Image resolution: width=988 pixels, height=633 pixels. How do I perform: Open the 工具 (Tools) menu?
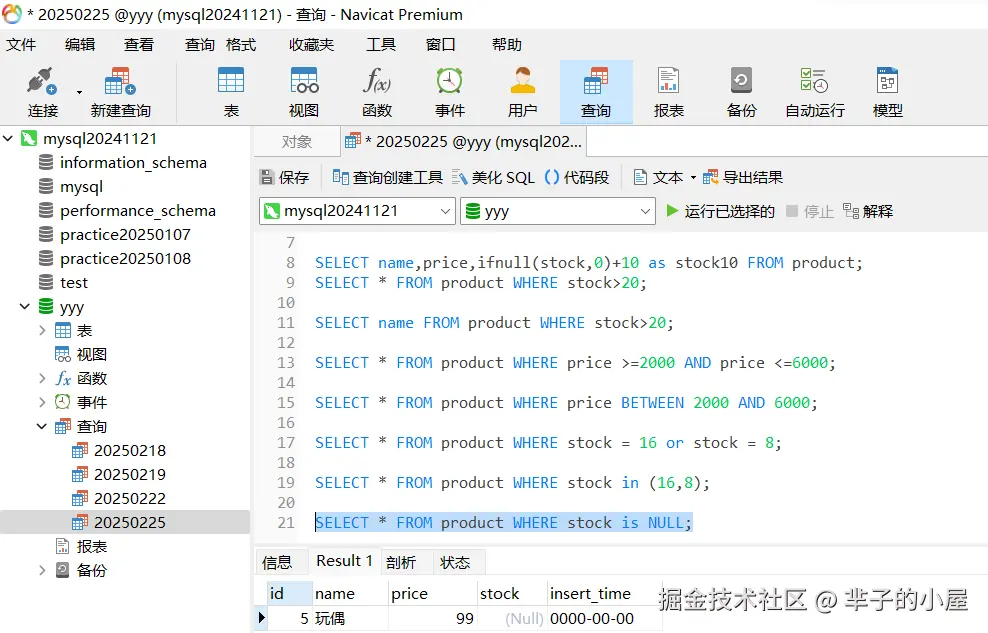(x=381, y=45)
